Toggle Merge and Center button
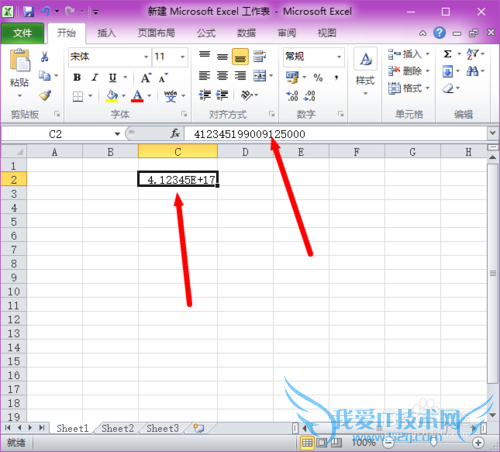Image resolution: width=500 pixels, height=452 pixels. (260, 76)
